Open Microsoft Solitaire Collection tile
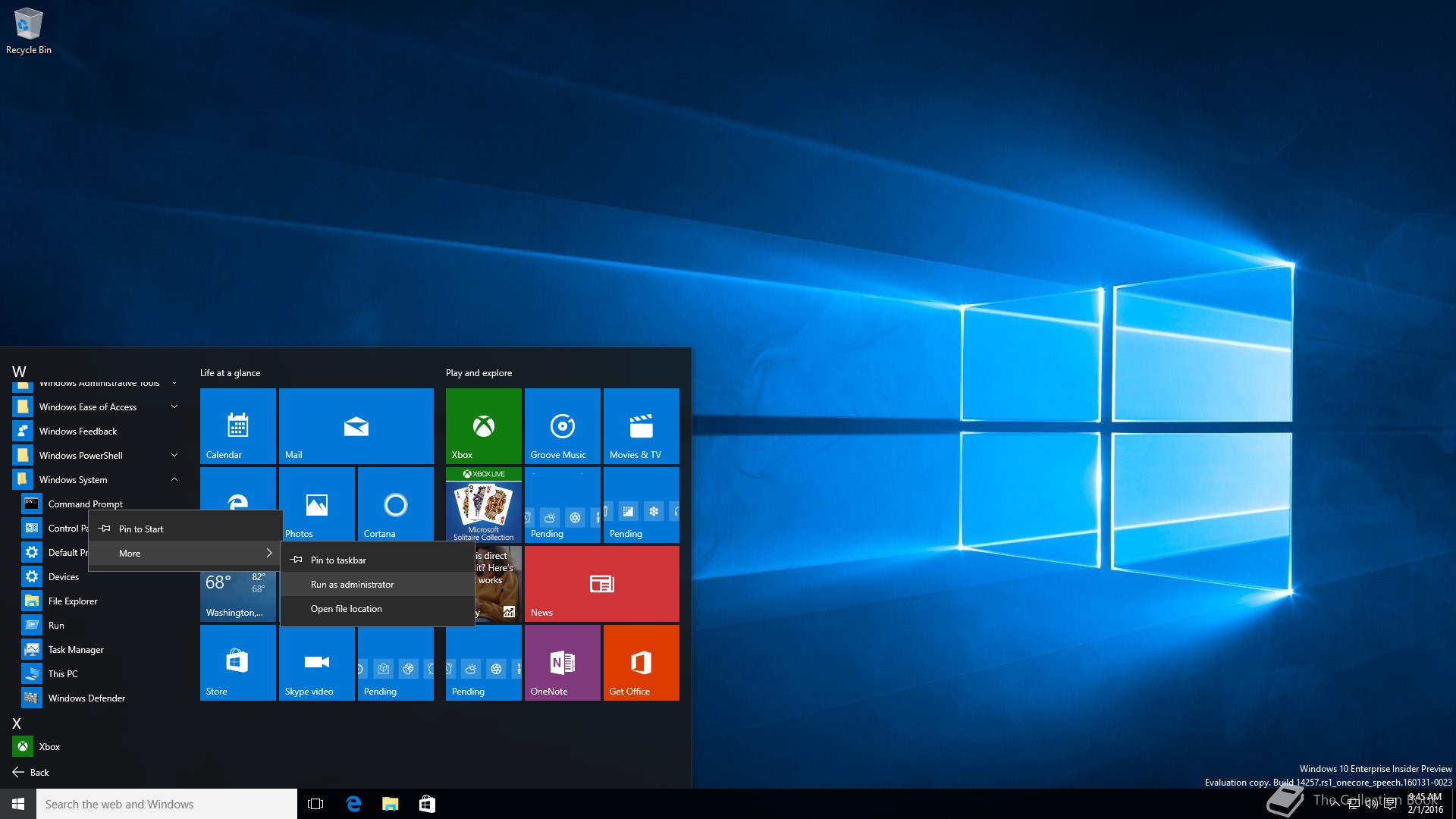 (x=483, y=504)
